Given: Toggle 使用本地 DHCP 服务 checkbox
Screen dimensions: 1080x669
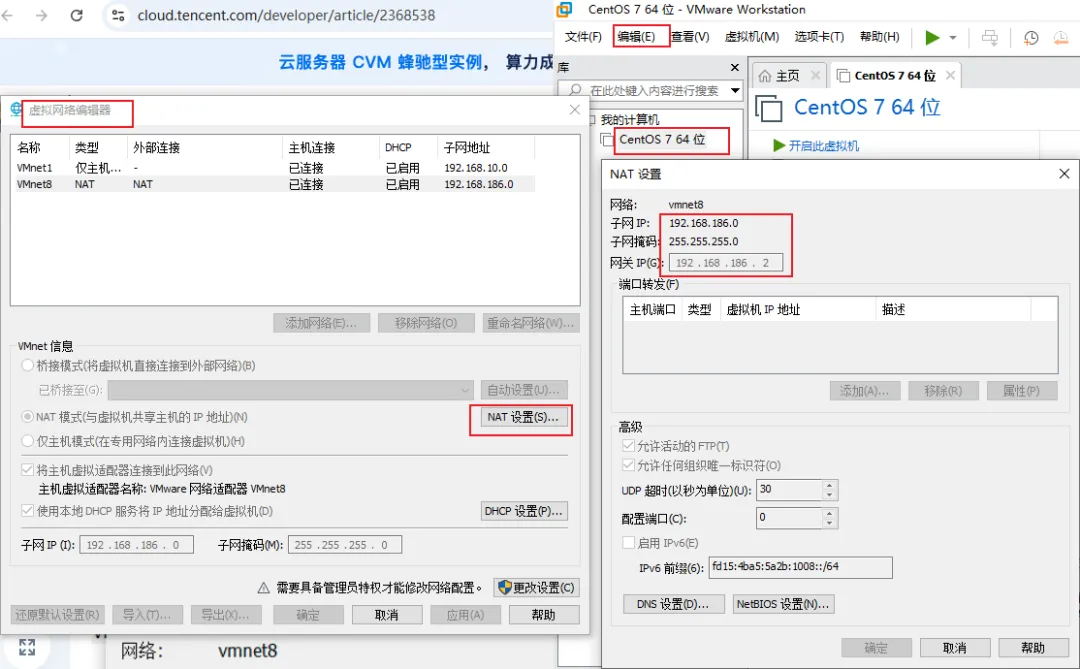Looking at the screenshot, I should [28, 511].
